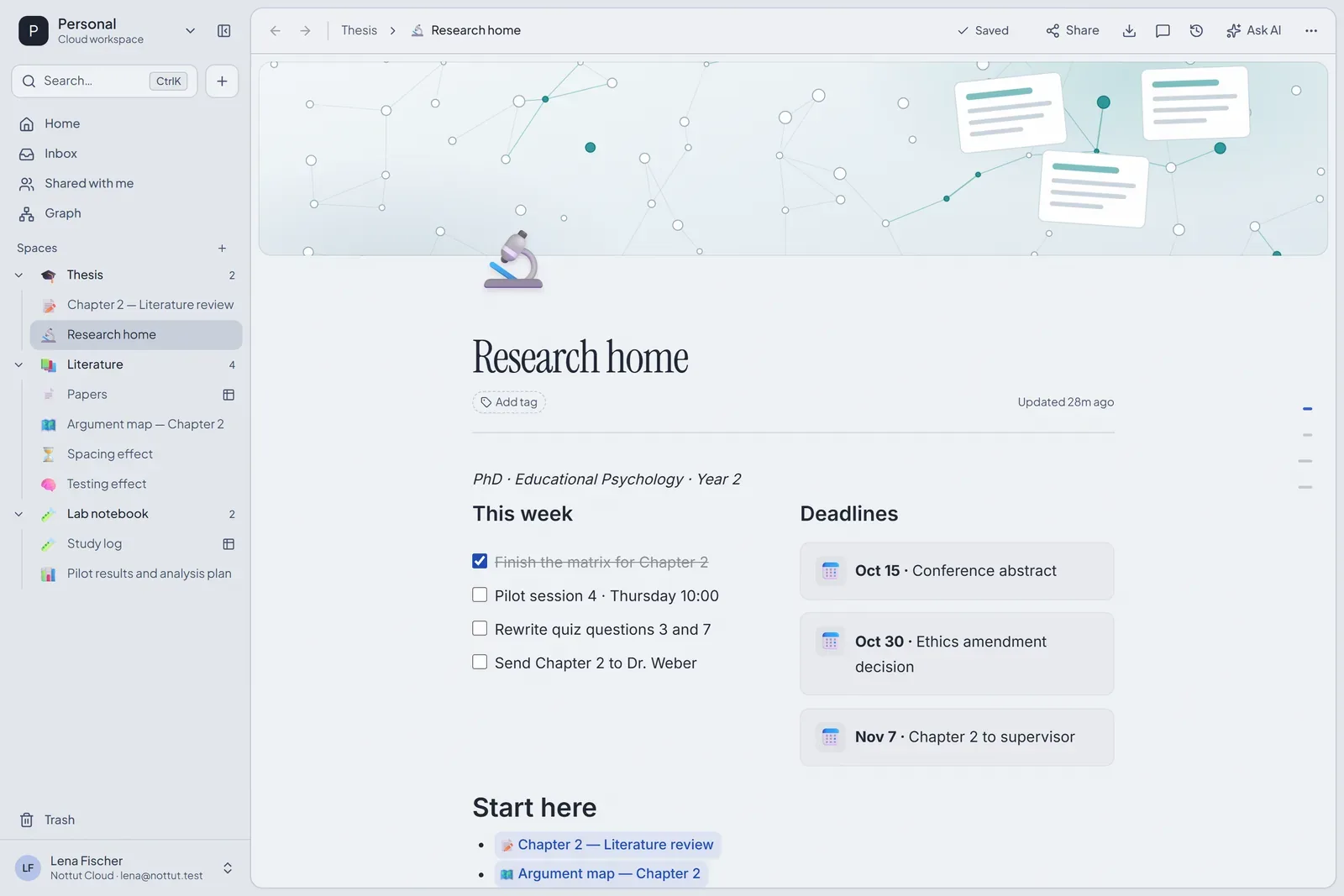The width and height of the screenshot is (1344, 896).
Task: Go forward with the right arrow
Action: 306,31
